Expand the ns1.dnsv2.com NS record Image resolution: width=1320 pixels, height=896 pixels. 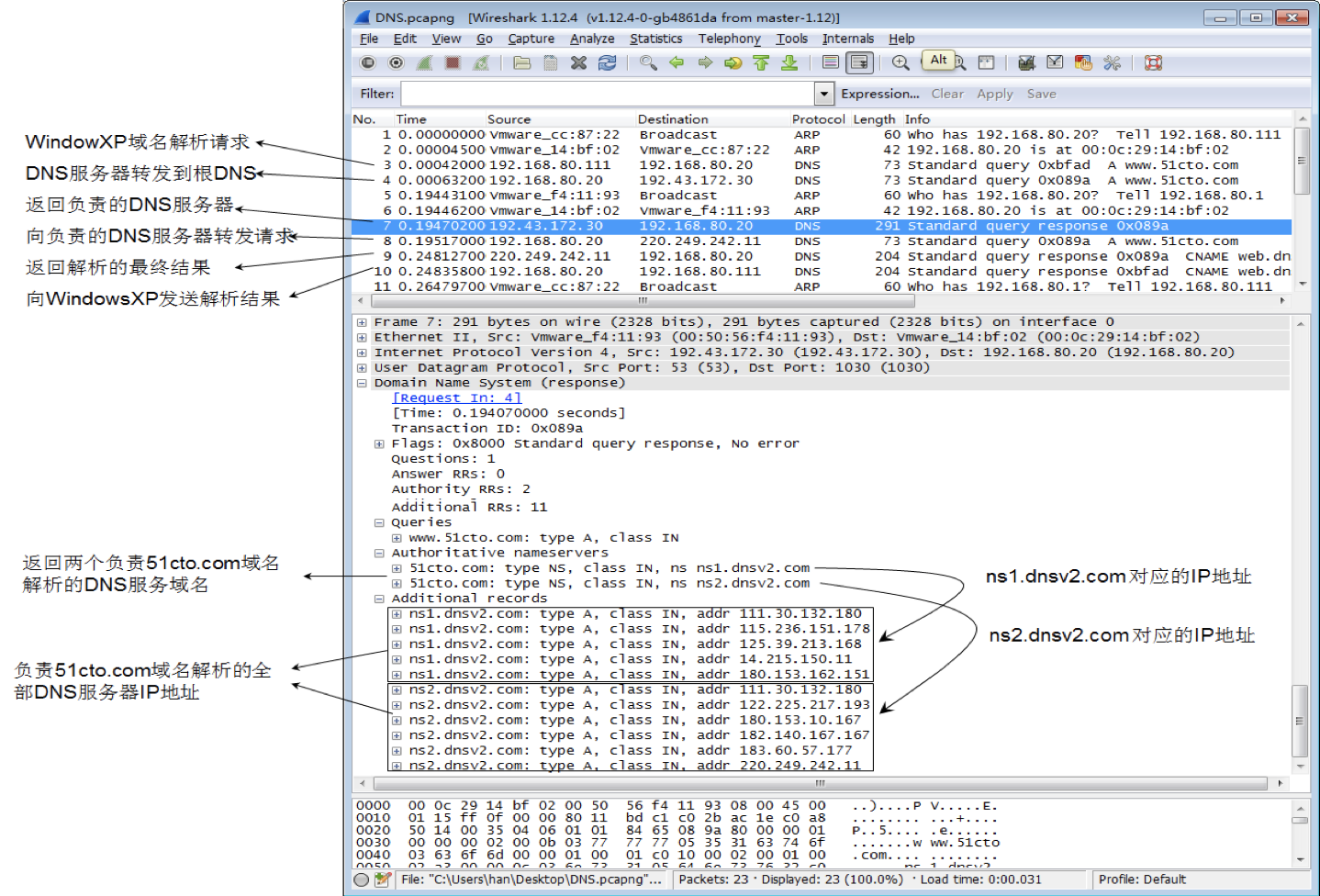397,568
